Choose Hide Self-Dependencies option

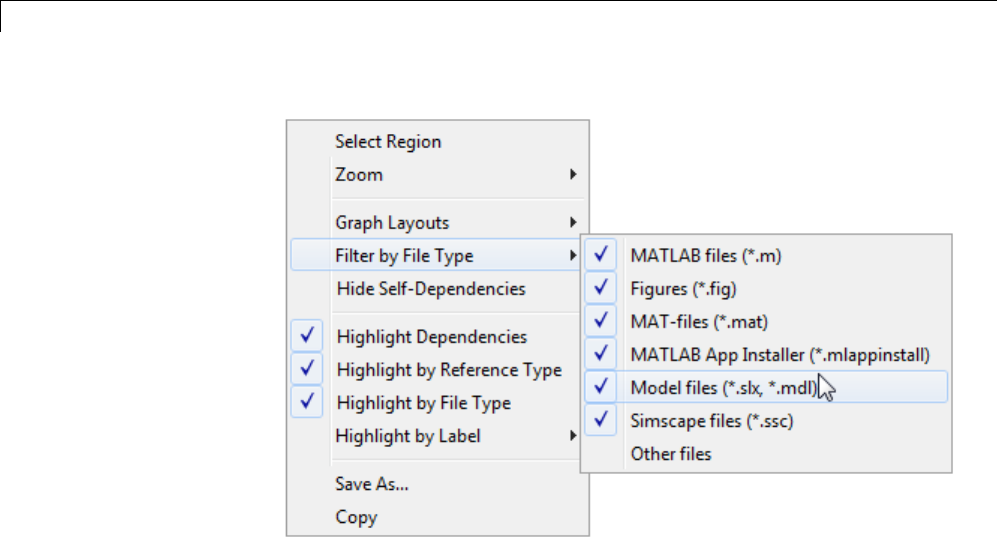430,289
